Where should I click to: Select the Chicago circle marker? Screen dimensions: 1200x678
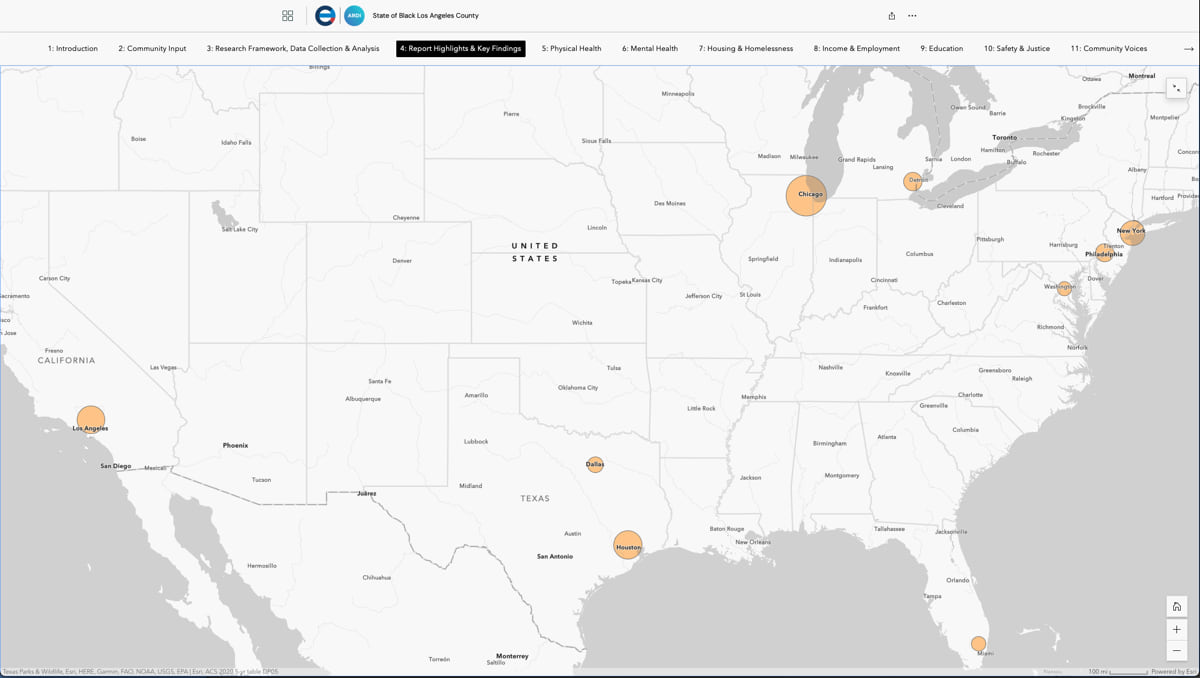point(806,195)
